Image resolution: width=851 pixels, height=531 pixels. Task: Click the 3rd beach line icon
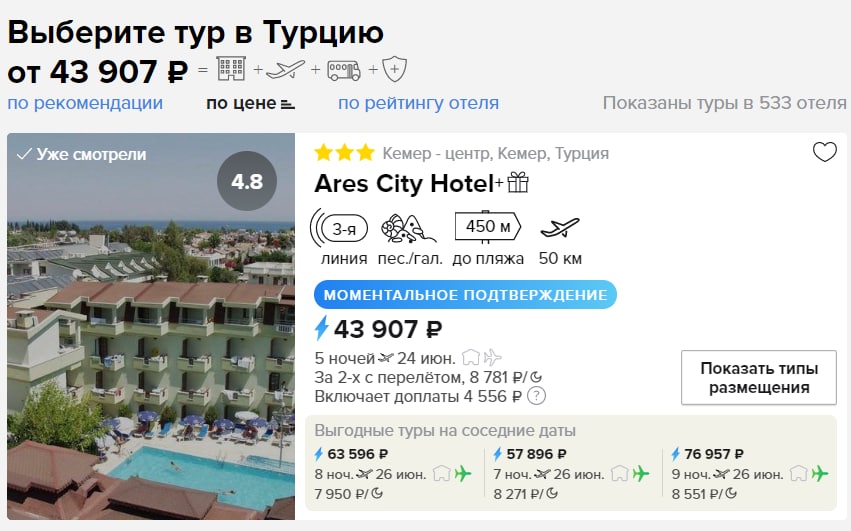pos(338,229)
